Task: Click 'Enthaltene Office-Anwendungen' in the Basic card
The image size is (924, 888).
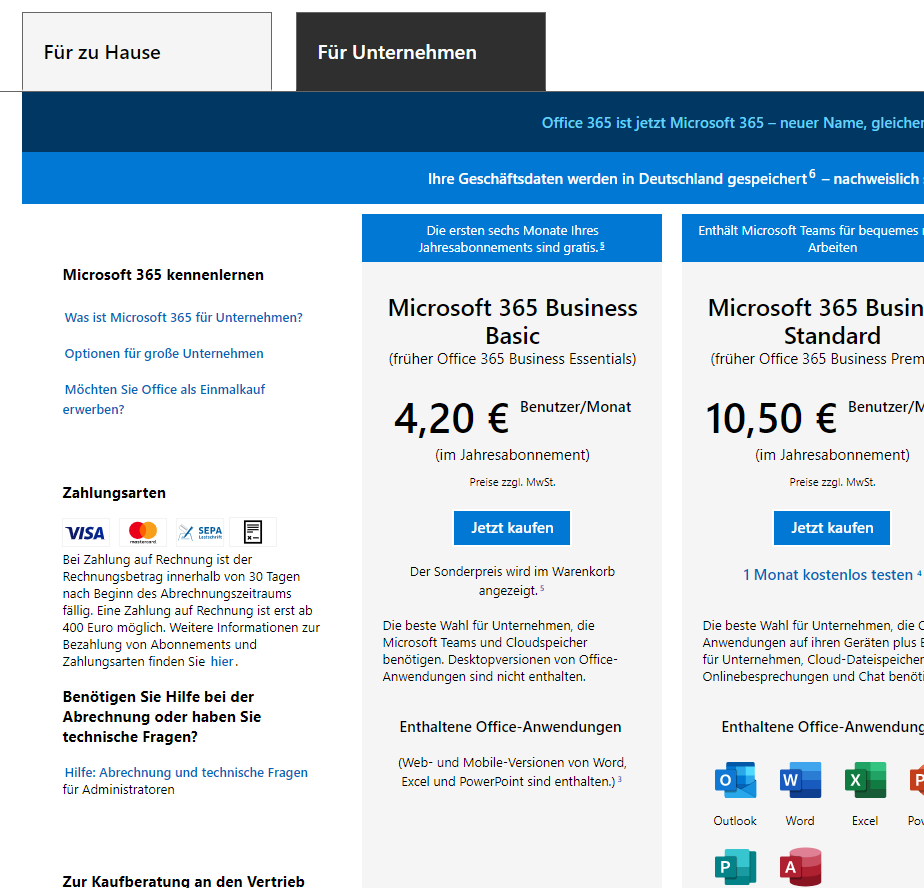Action: 510,727
